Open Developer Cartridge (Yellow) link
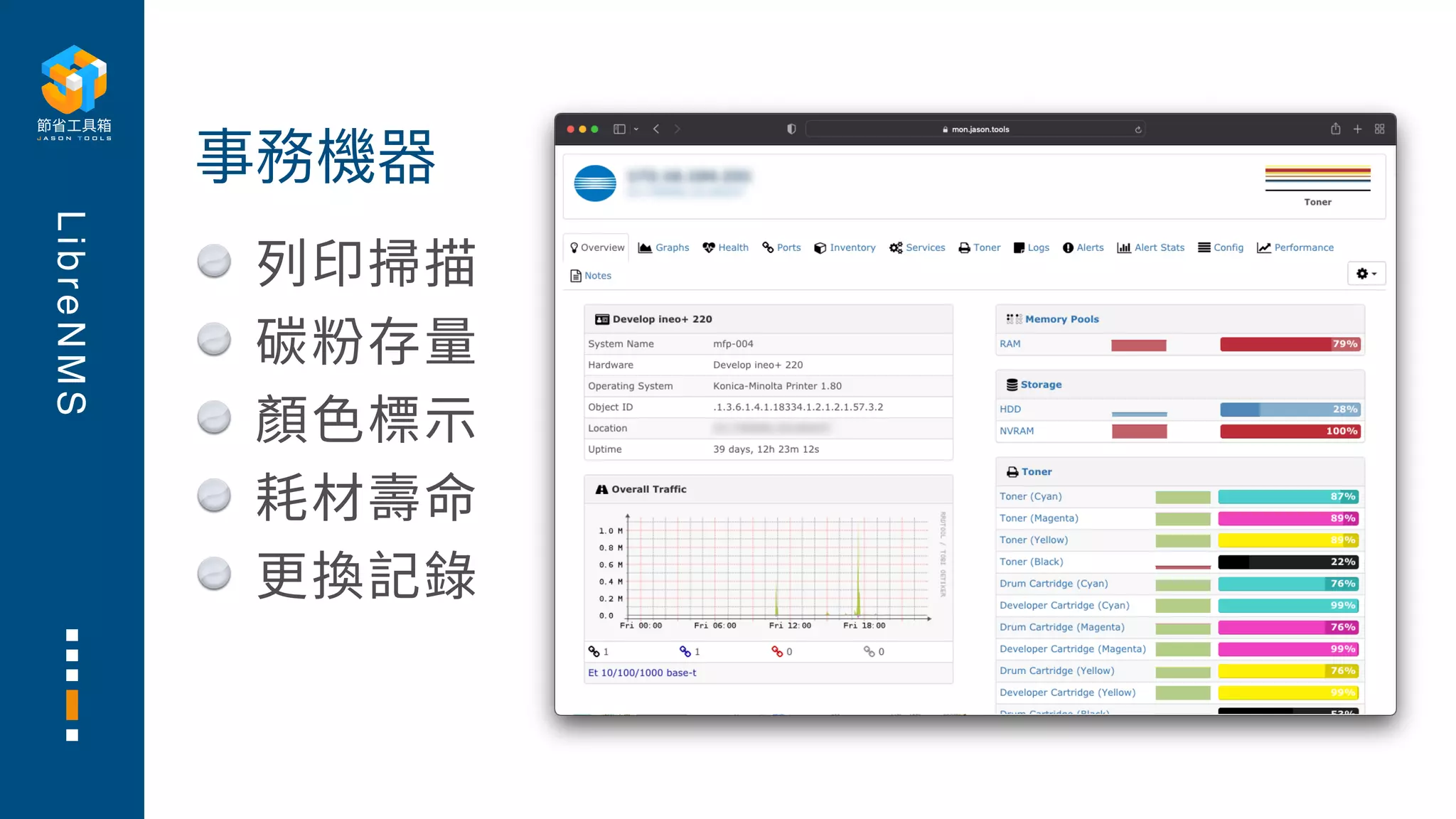 [x=1067, y=692]
